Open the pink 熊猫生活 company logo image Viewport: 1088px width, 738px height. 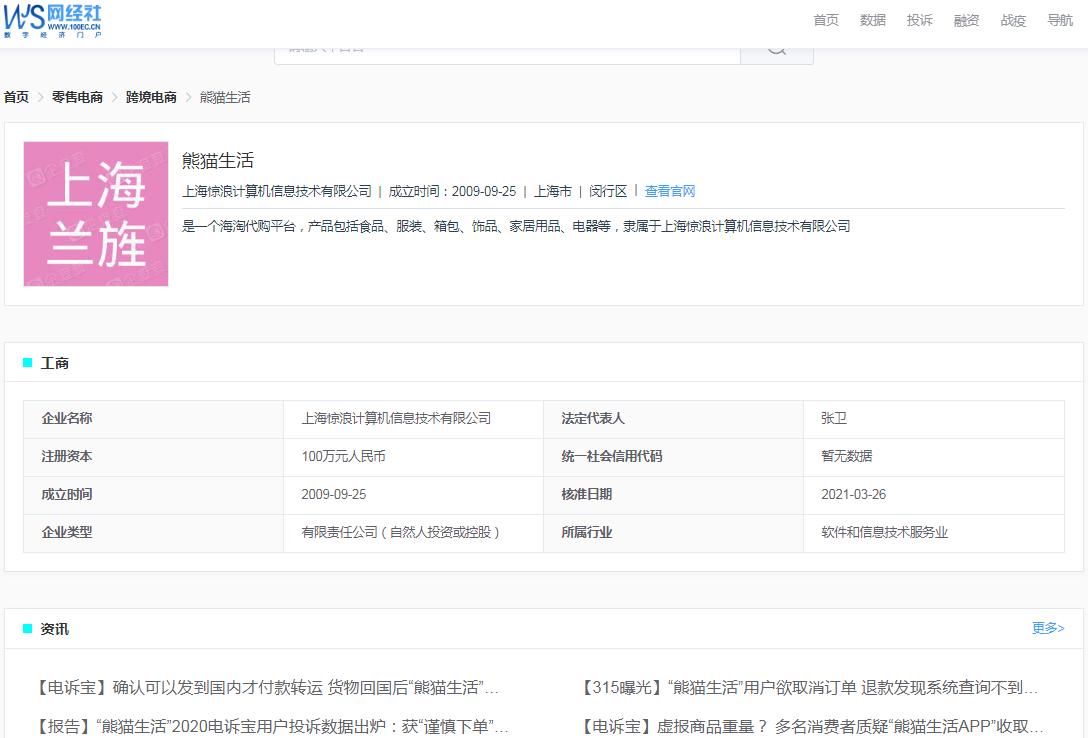[95, 213]
